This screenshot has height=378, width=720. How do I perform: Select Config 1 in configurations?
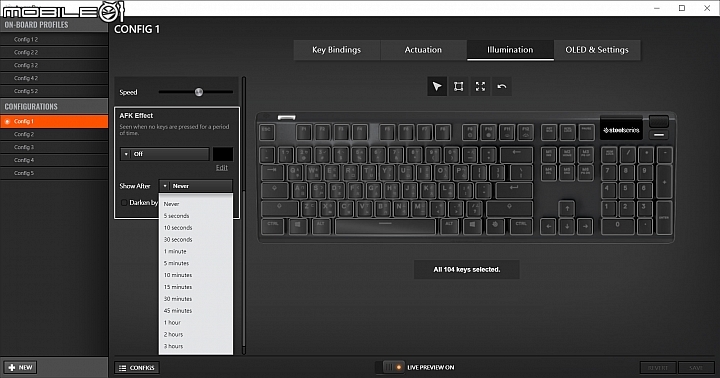[x=54, y=121]
